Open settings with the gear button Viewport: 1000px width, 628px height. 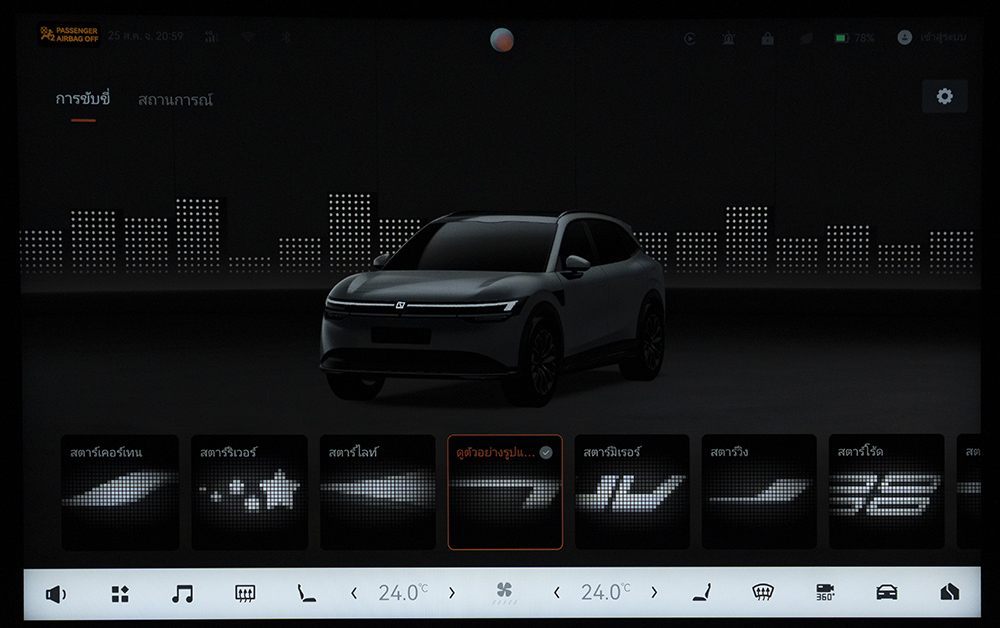click(x=944, y=96)
